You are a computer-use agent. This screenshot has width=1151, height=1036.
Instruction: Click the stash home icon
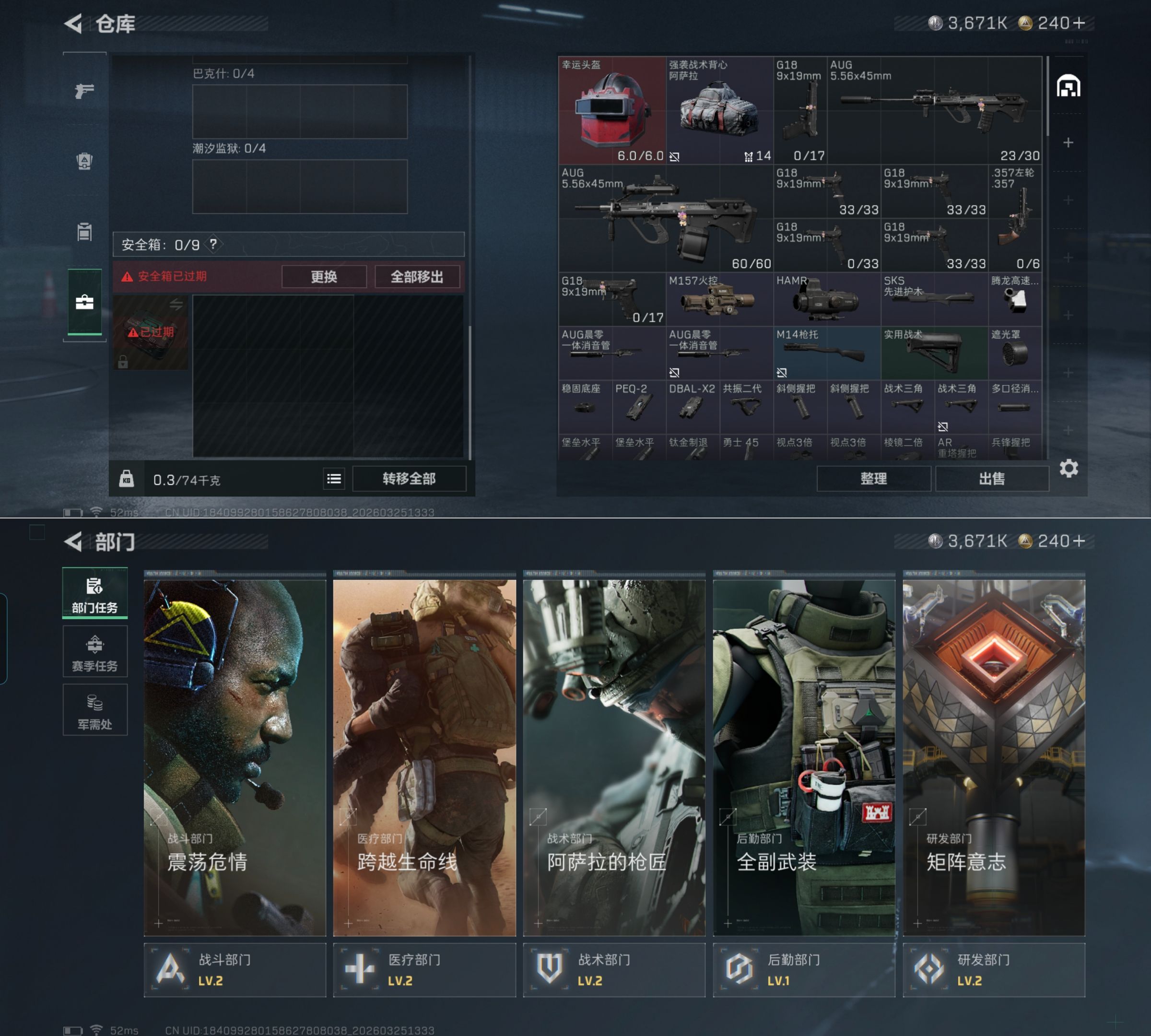(1068, 86)
